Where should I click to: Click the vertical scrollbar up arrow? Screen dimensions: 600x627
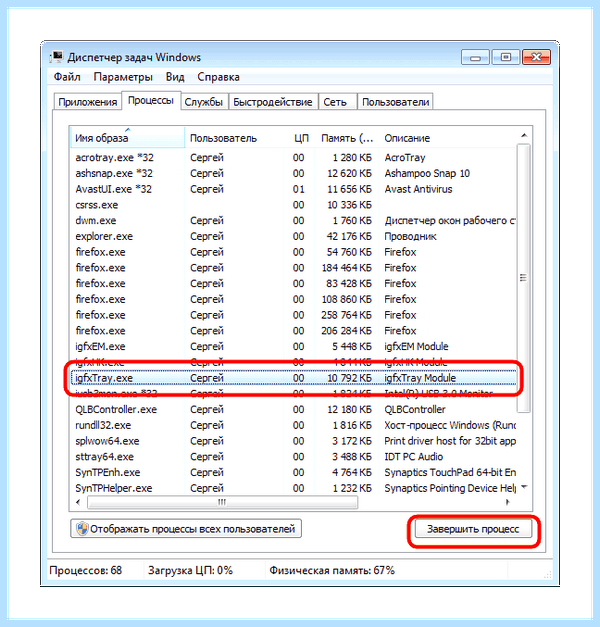pos(524,136)
